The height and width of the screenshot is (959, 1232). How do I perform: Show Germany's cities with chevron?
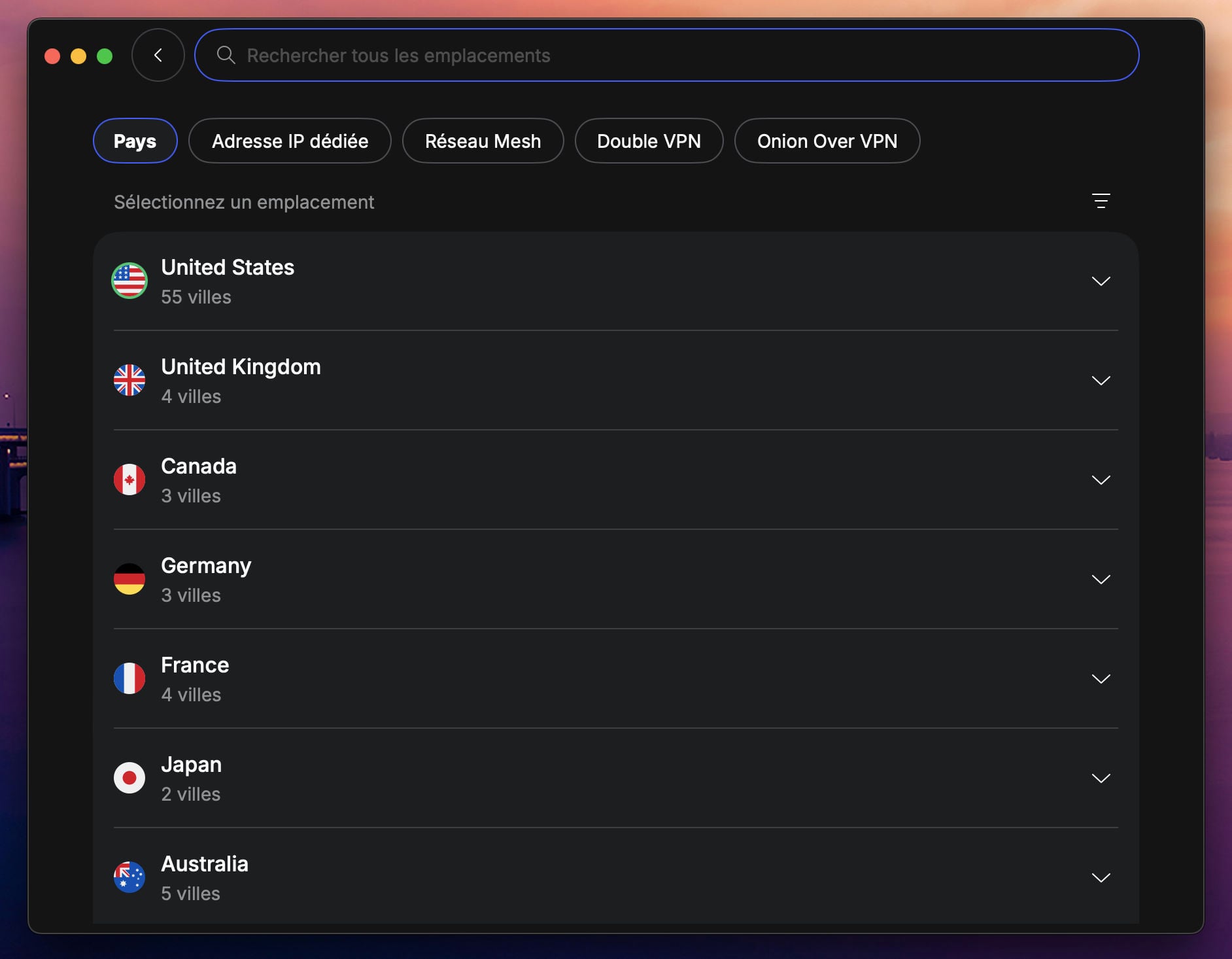pyautogui.click(x=1101, y=580)
